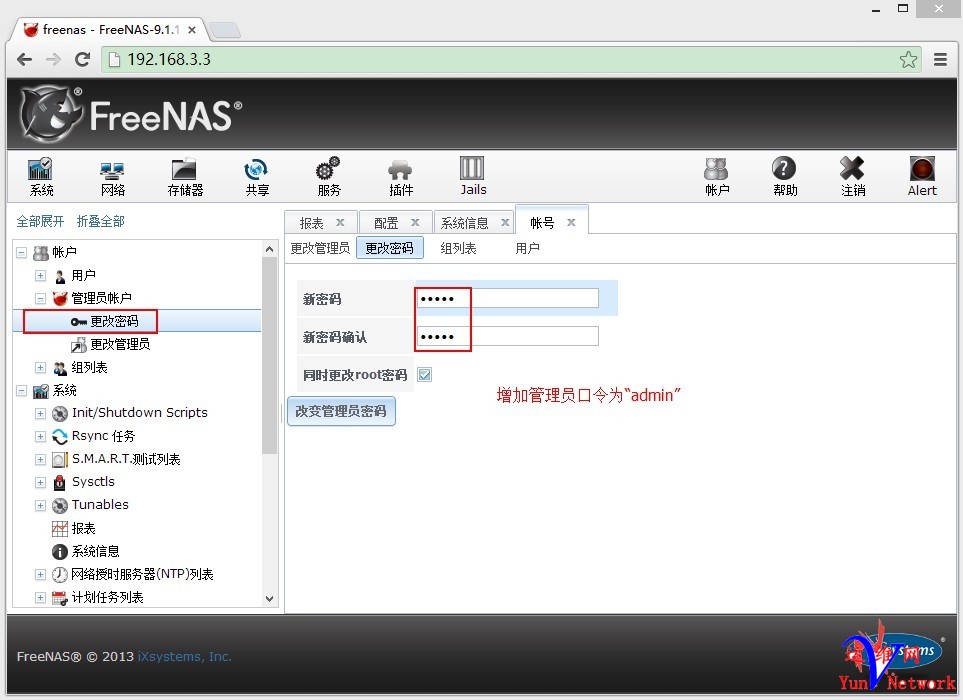
Task: Close the freenas browser tab
Action: (192, 29)
